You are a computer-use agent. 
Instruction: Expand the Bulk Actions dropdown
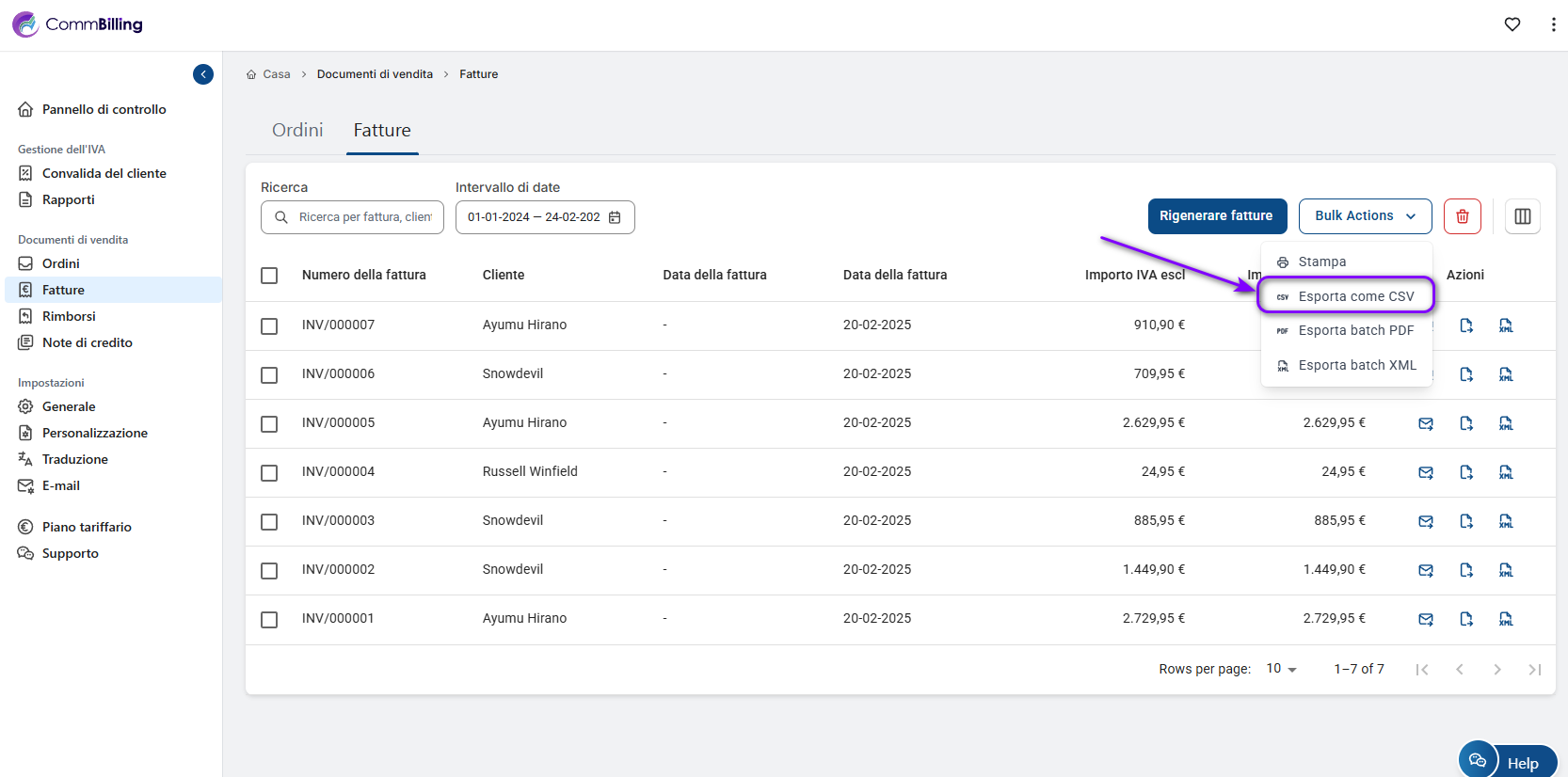click(1365, 216)
